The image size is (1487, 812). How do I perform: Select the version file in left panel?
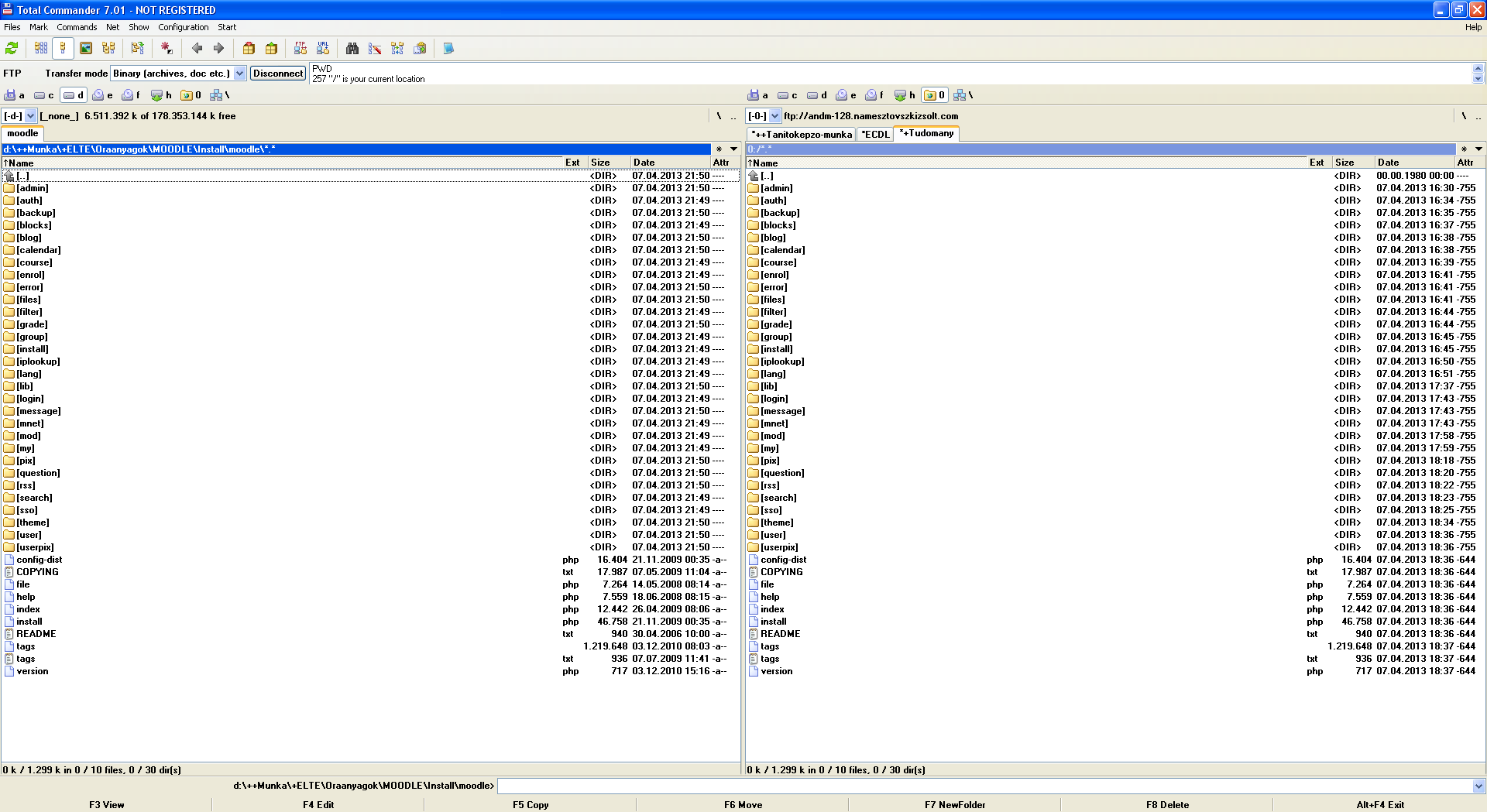pyautogui.click(x=370, y=671)
